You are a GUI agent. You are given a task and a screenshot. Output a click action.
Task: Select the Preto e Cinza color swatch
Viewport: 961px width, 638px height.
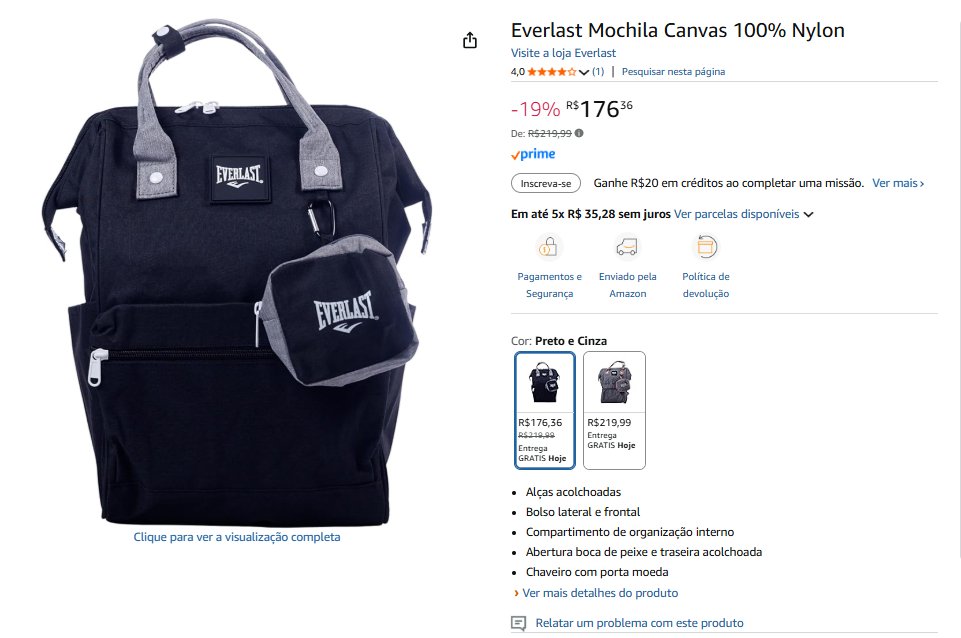click(x=544, y=410)
